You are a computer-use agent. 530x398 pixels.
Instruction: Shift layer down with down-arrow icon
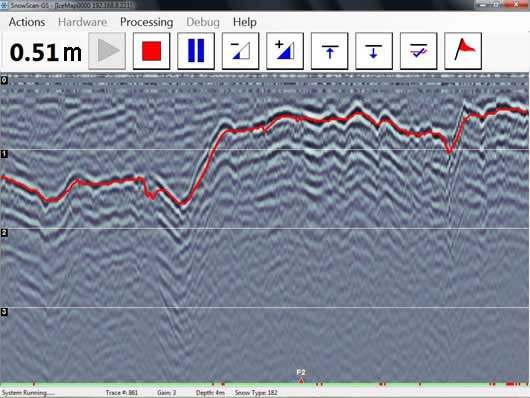click(374, 51)
